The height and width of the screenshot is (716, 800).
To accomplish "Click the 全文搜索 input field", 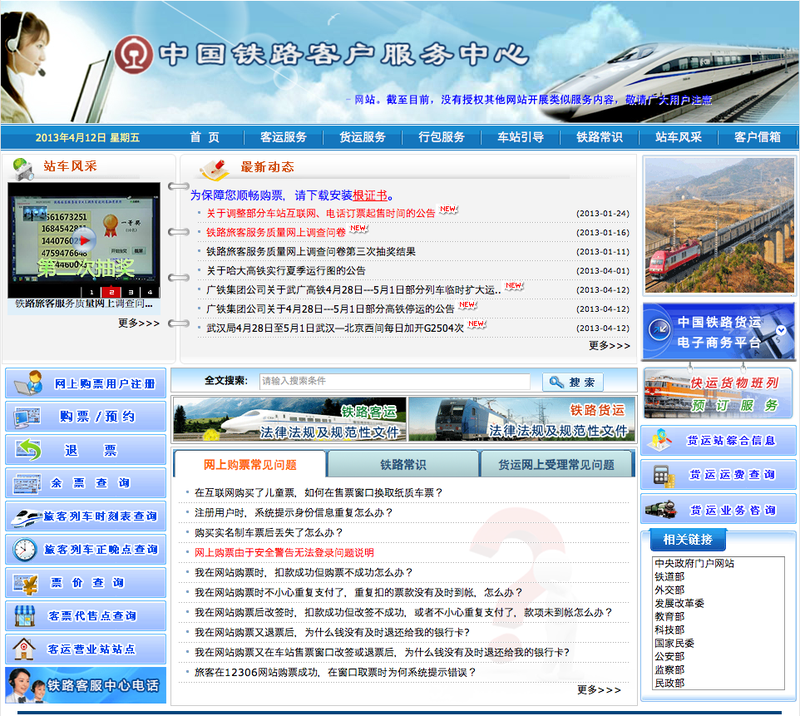I will click(395, 381).
